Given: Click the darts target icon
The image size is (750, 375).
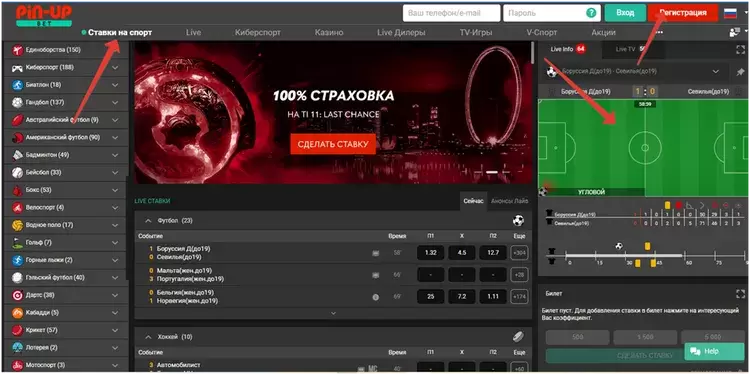Looking at the screenshot, I should coord(17,296).
